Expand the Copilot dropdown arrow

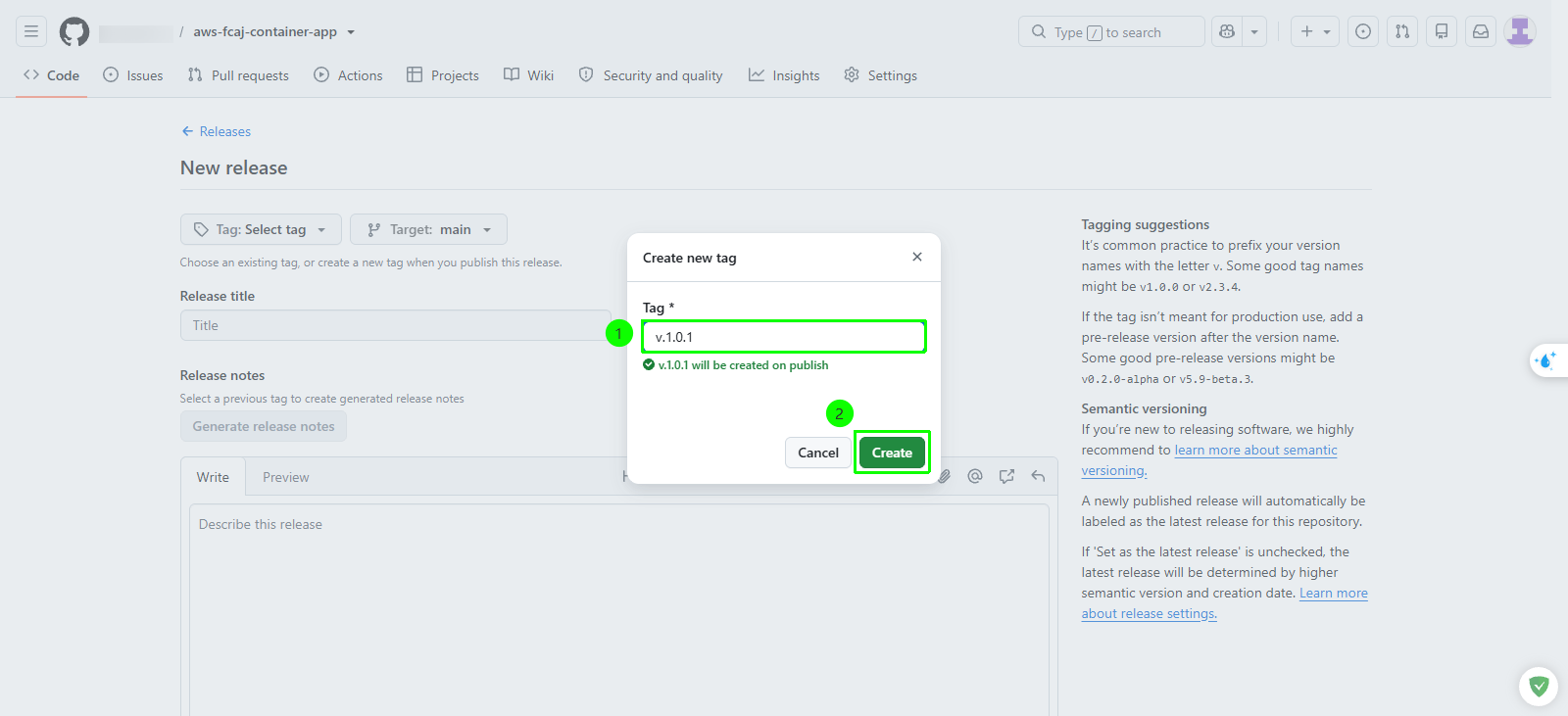coord(1254,31)
